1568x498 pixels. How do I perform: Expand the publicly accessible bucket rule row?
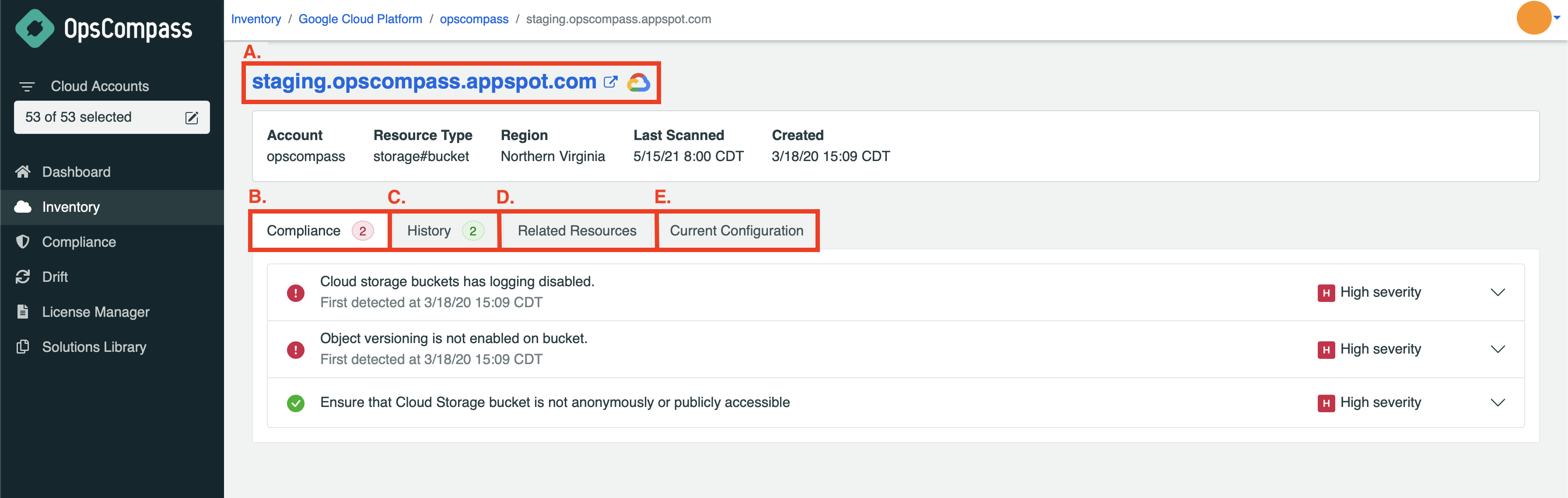(1498, 403)
